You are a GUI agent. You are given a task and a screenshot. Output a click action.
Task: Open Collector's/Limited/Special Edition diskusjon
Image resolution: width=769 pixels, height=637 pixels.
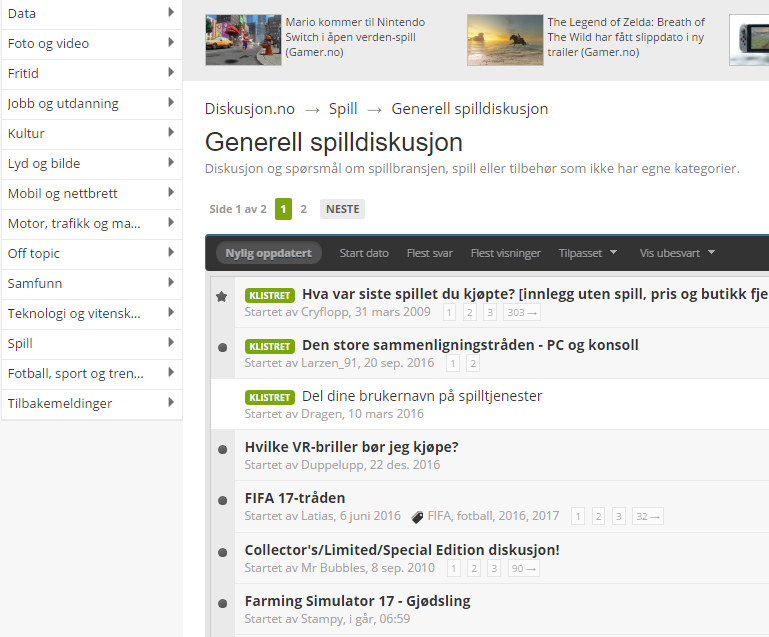(x=402, y=550)
